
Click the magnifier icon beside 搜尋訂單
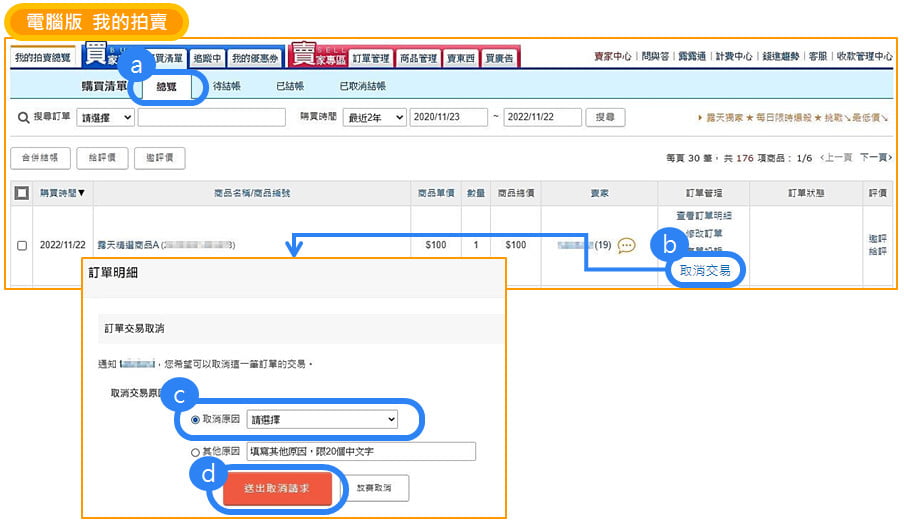tap(23, 118)
